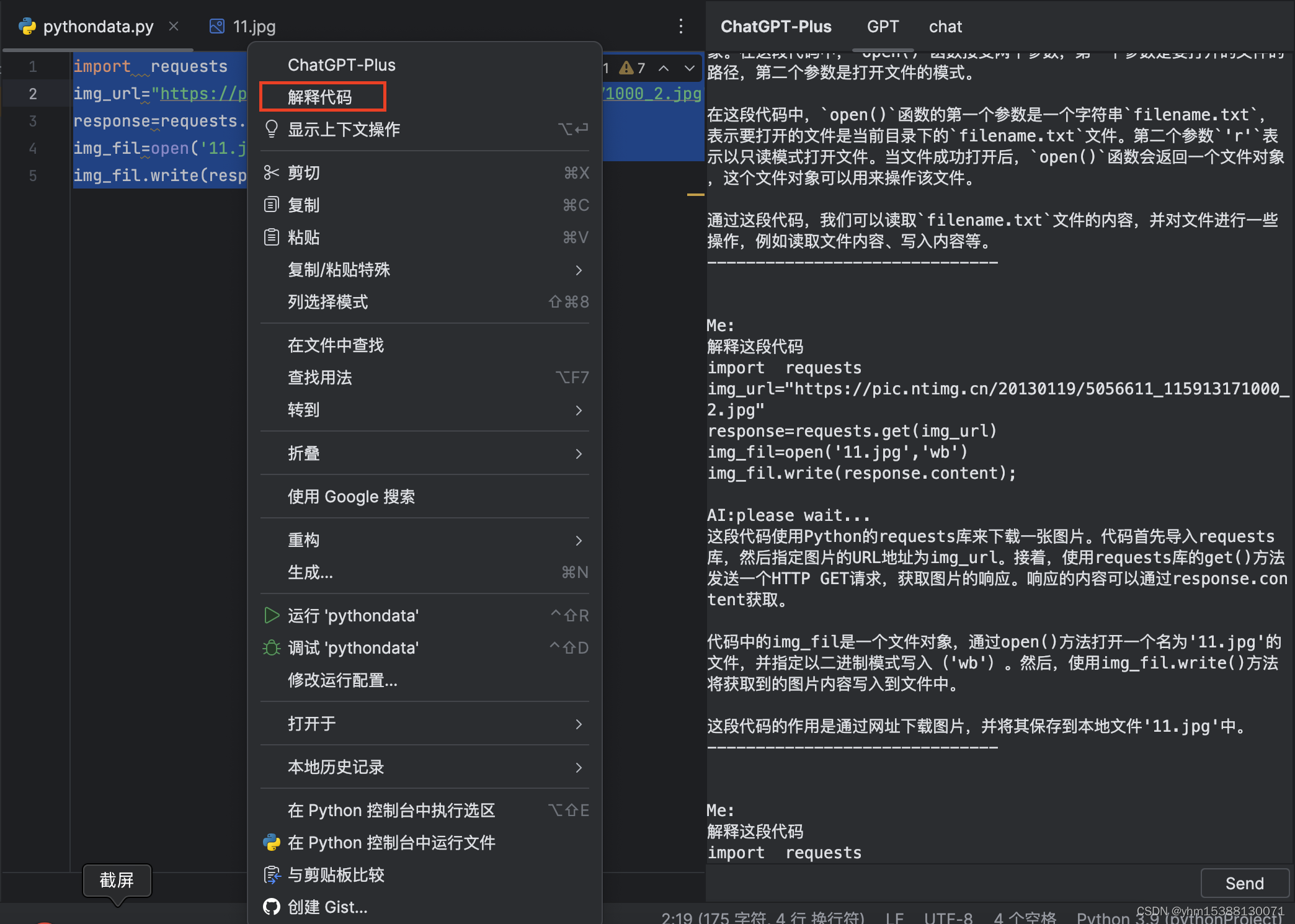Screen dimensions: 1295x924
Task: Click the img_url link text on line 2
Action: pos(203,94)
